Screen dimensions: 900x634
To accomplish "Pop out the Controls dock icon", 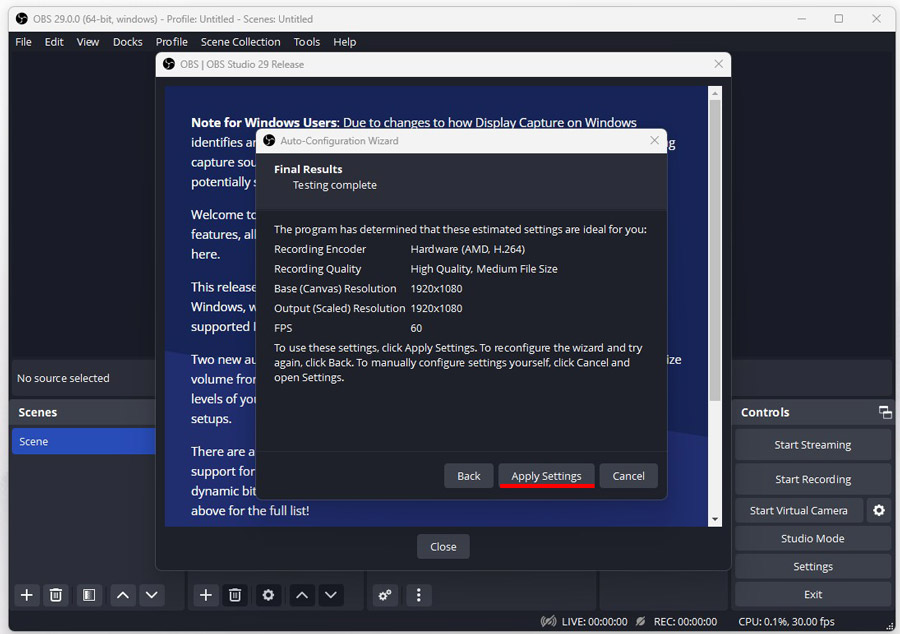I will pos(885,412).
